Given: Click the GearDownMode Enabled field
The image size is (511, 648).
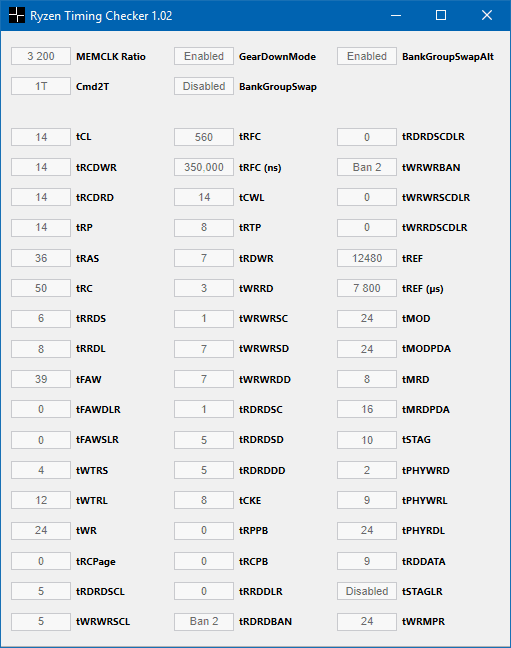Looking at the screenshot, I should click(x=204, y=56).
